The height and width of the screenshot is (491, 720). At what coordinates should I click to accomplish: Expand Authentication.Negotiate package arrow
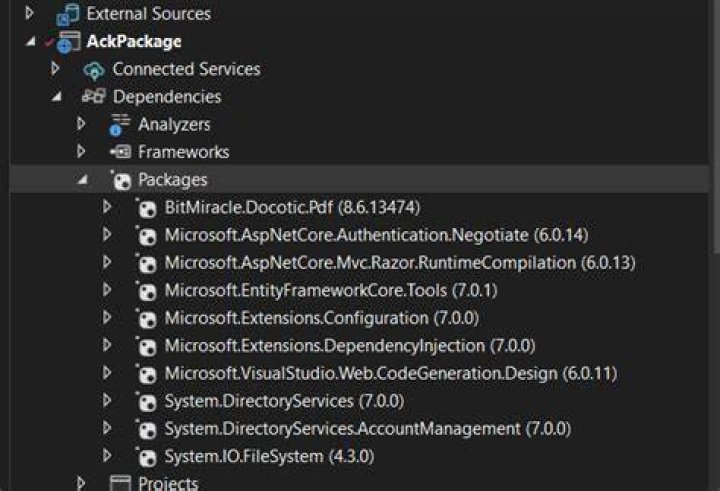[x=107, y=234]
